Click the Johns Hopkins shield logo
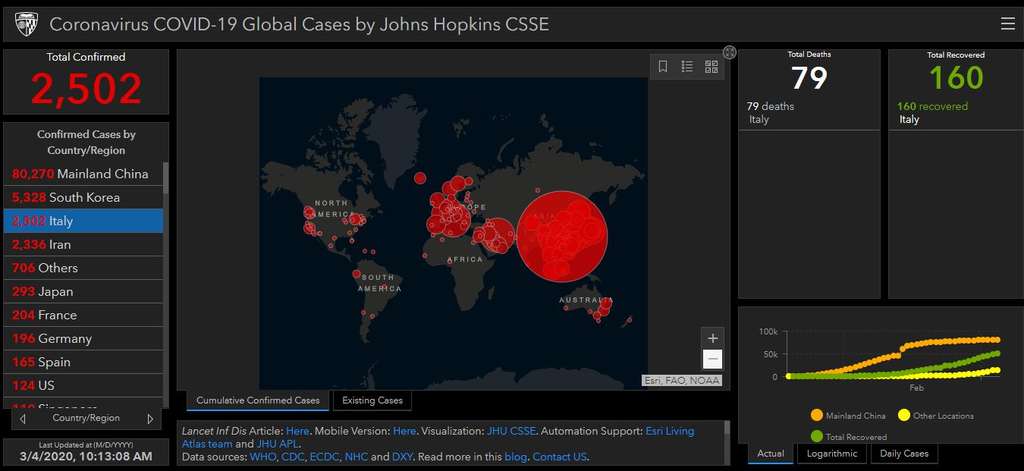The width and height of the screenshot is (1024, 471). point(26,24)
